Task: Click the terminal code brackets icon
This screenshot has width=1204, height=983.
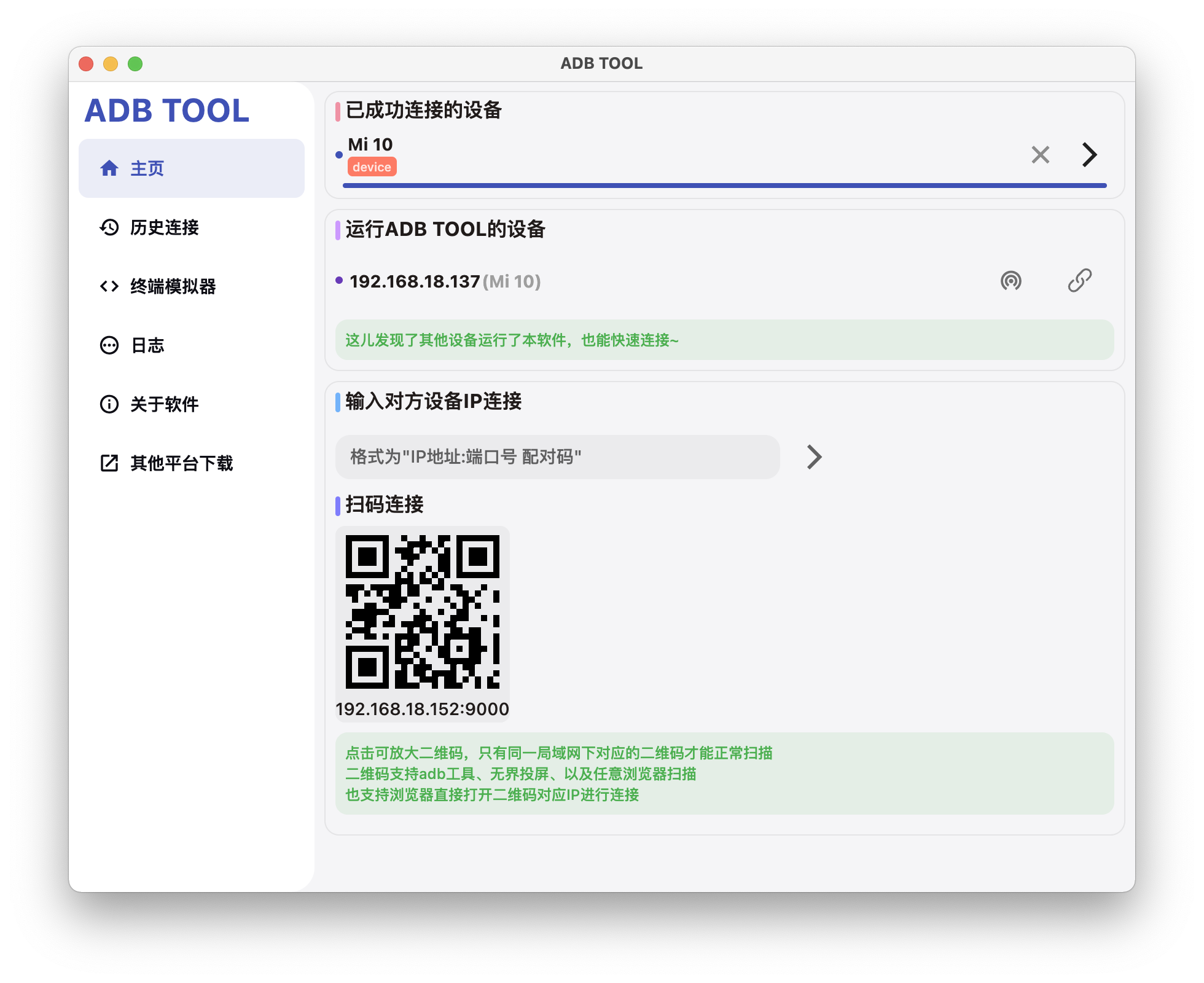Action: 109,286
